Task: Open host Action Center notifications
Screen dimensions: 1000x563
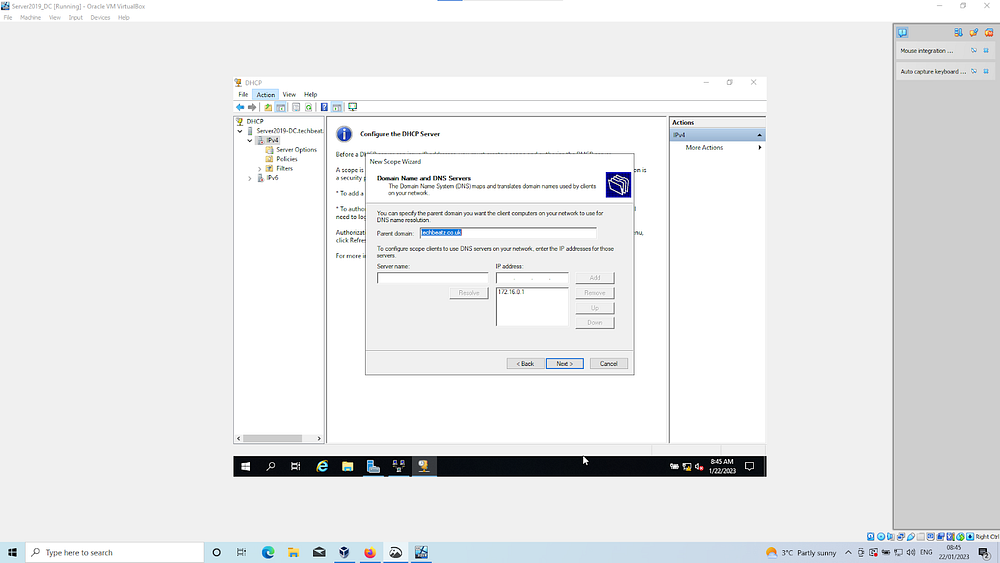Action: (x=985, y=553)
